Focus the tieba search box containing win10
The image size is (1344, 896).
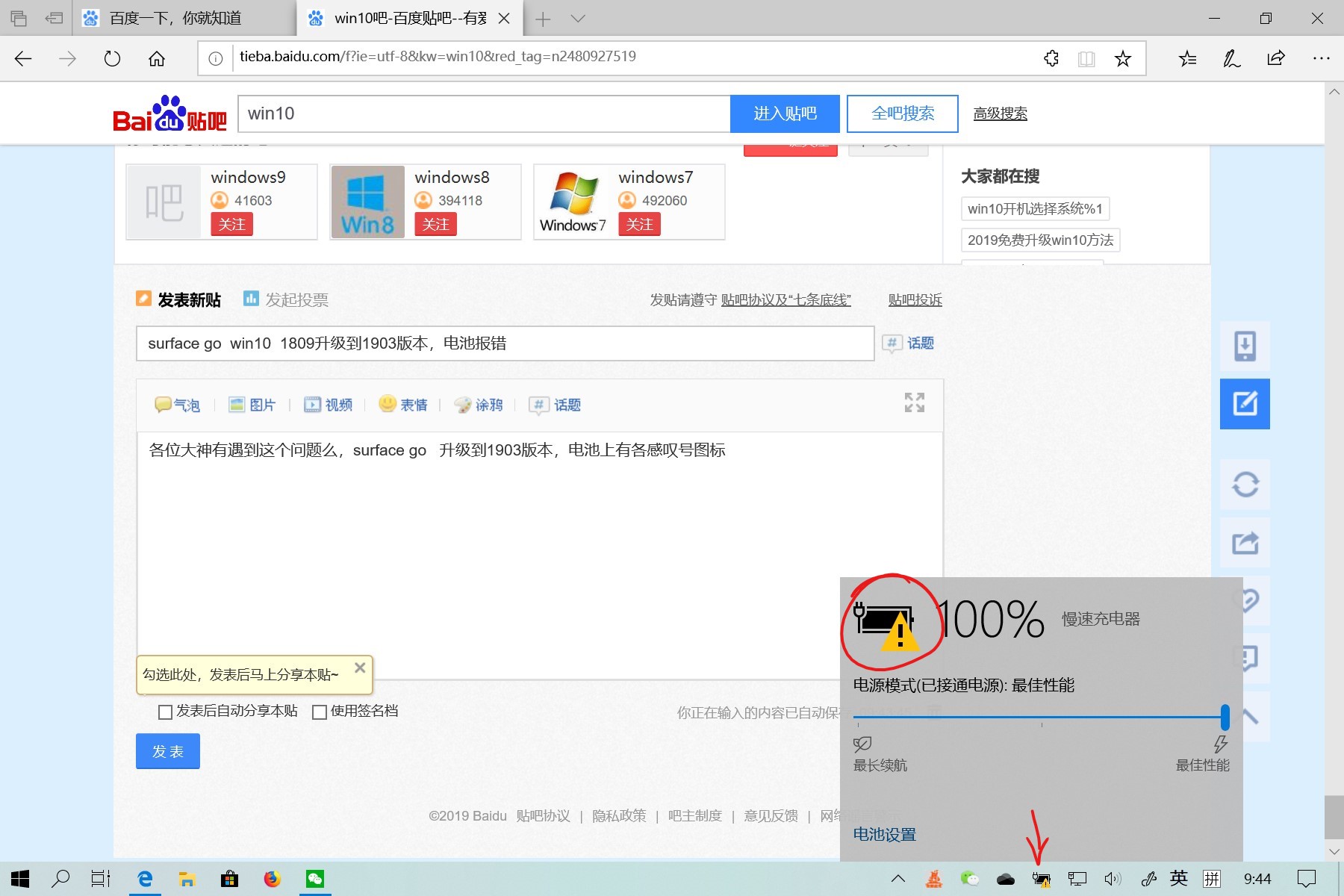(x=484, y=113)
